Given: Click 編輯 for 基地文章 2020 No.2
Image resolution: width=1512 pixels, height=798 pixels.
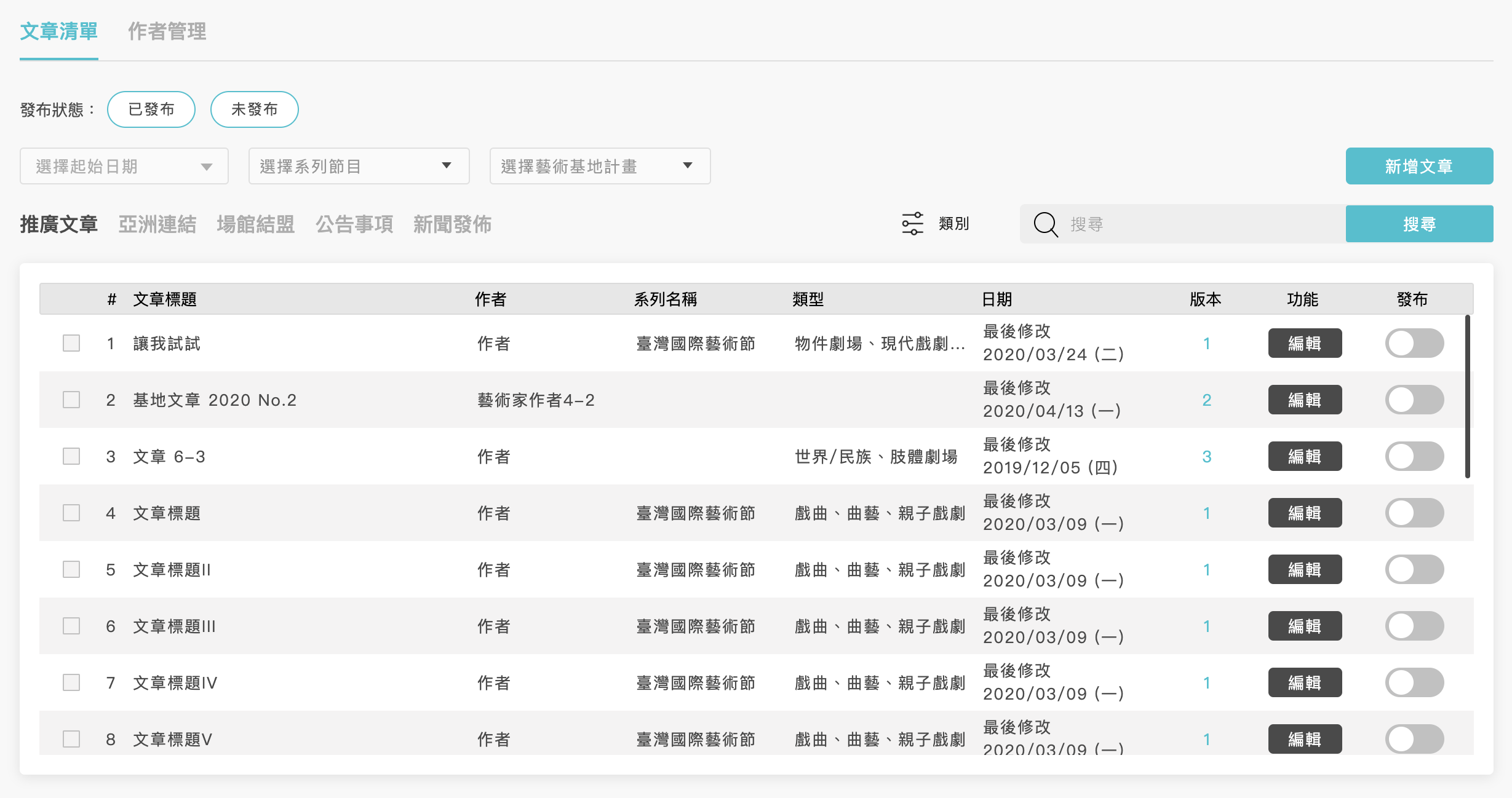Looking at the screenshot, I should coord(1304,400).
